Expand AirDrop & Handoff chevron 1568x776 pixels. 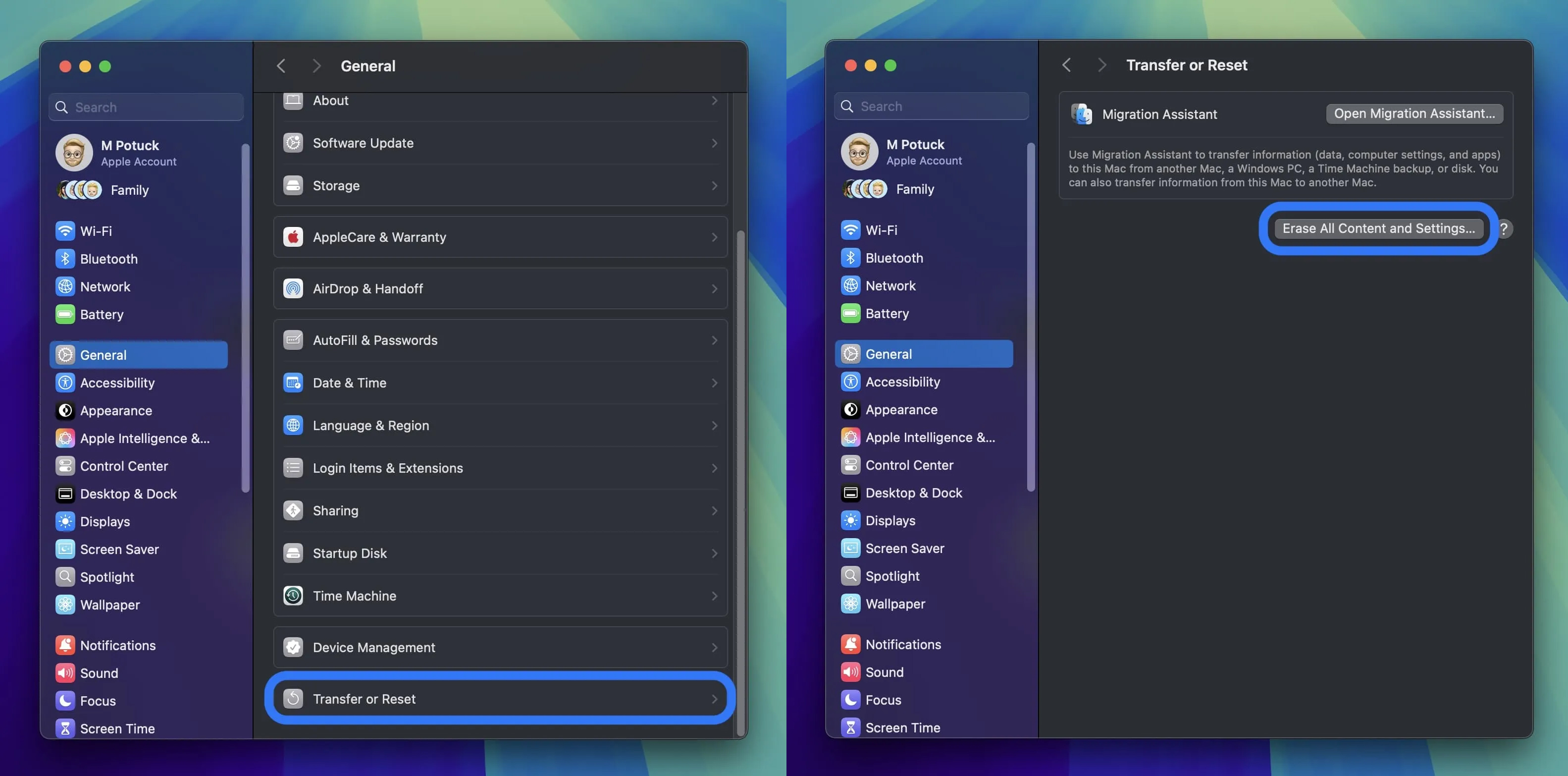pyautogui.click(x=715, y=288)
